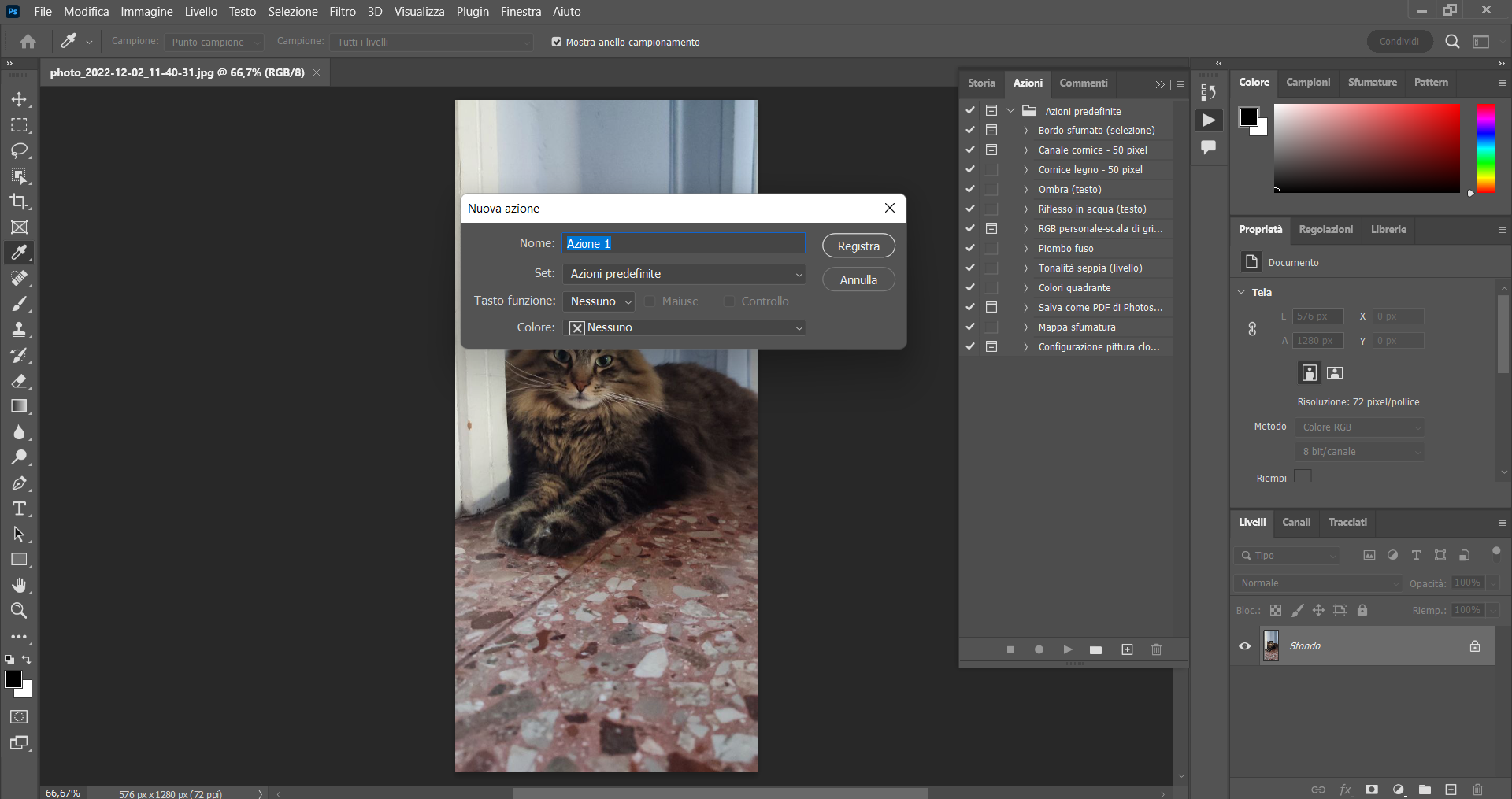Select the Move tool
Screen dimensions: 1512x799
click(x=20, y=99)
